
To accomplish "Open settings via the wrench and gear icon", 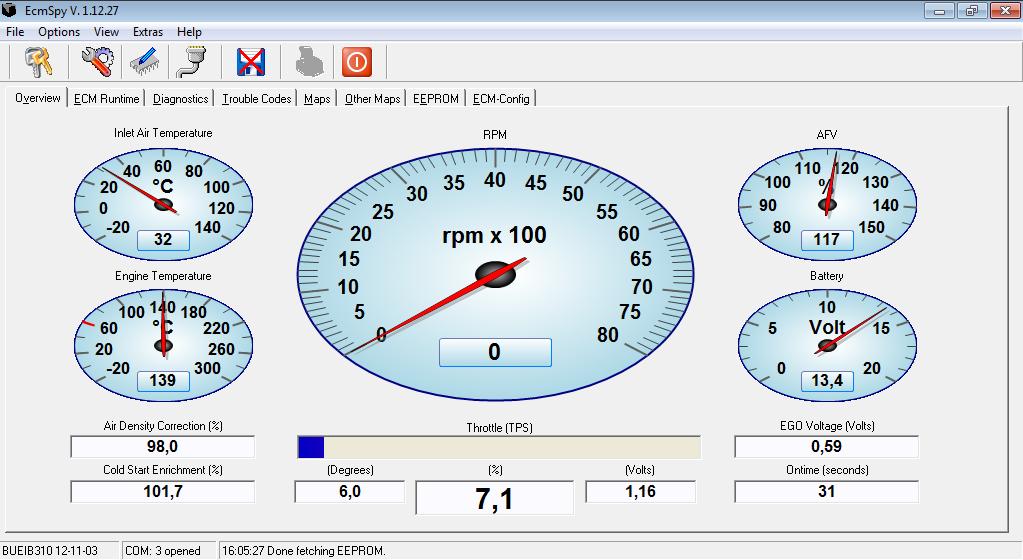I will (x=98, y=63).
